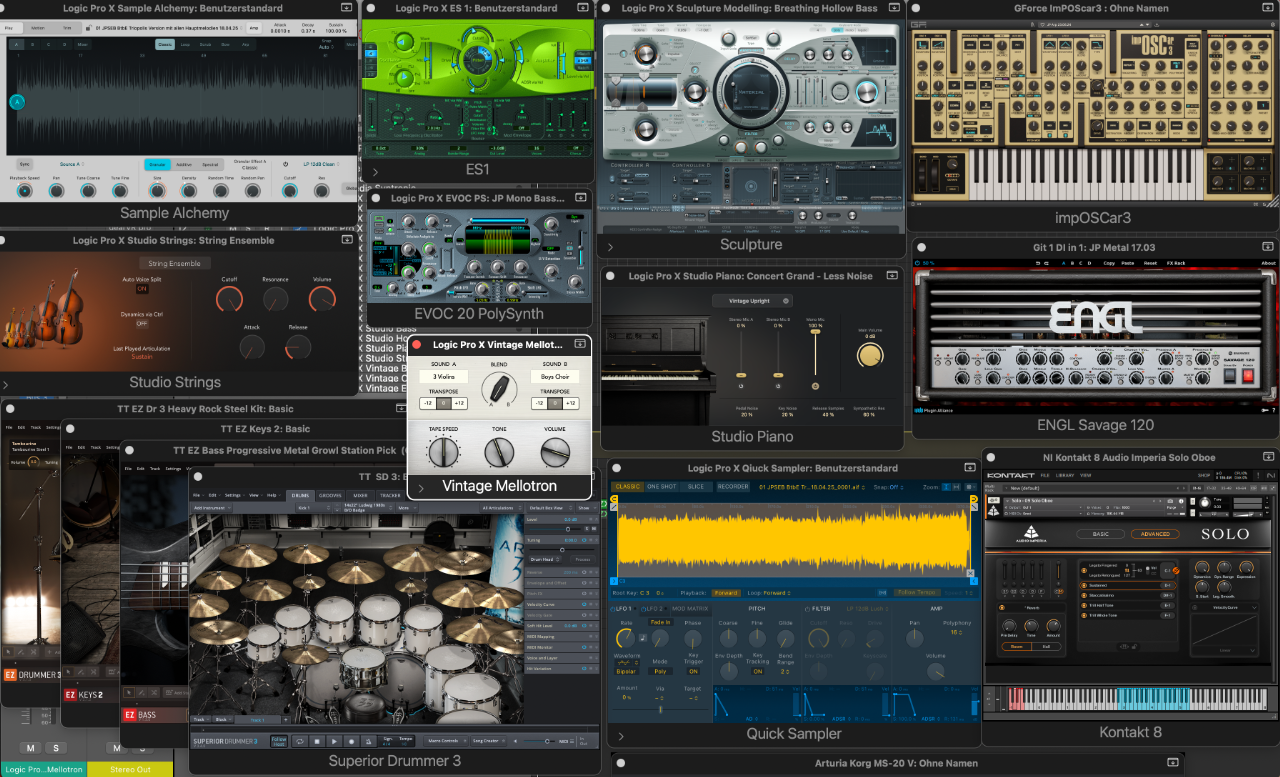Image resolution: width=1280 pixels, height=777 pixels.
Task: Open the String Ensemble preset dropdown
Action: pos(176,263)
